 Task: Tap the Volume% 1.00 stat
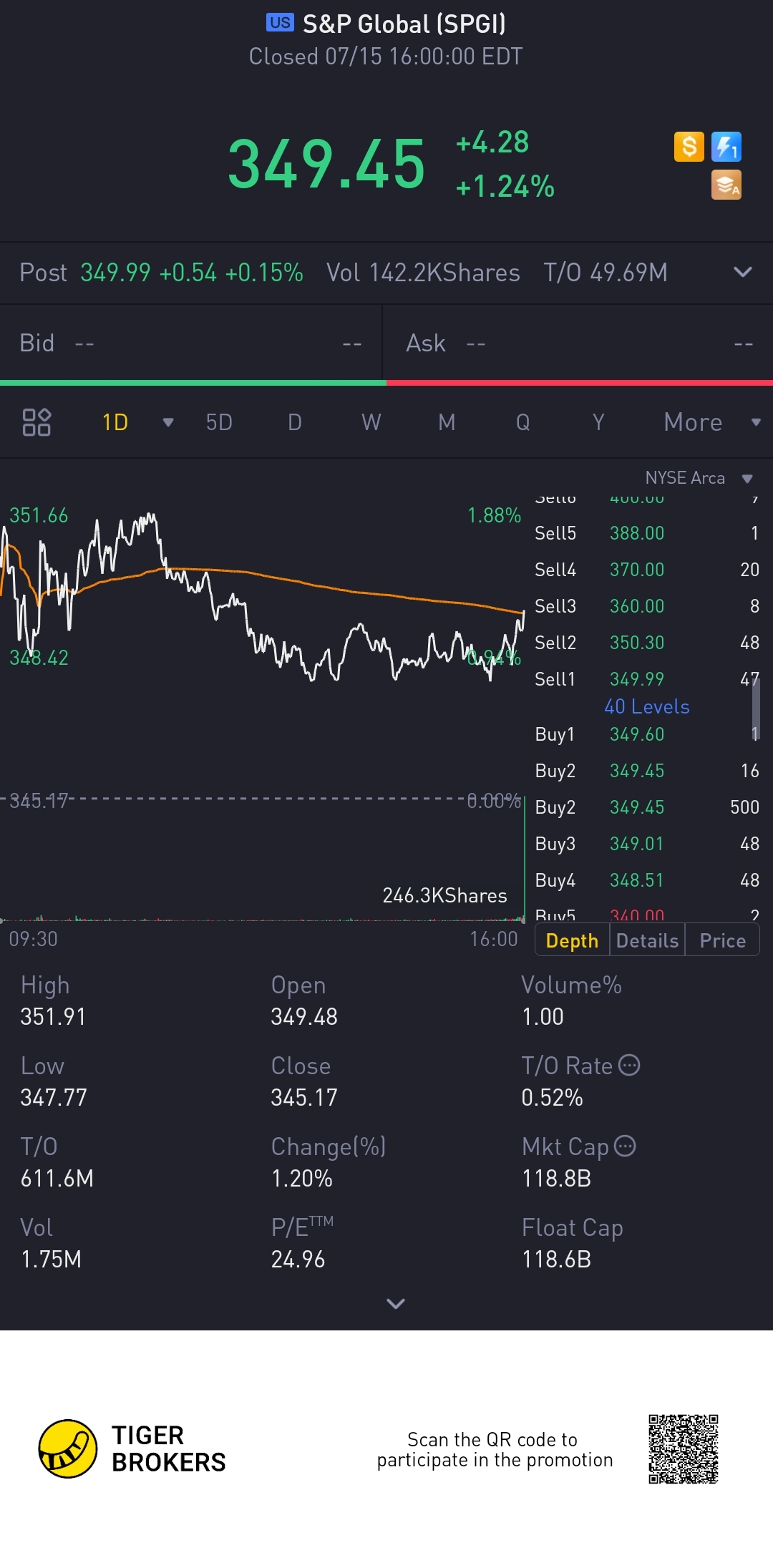tap(571, 1000)
